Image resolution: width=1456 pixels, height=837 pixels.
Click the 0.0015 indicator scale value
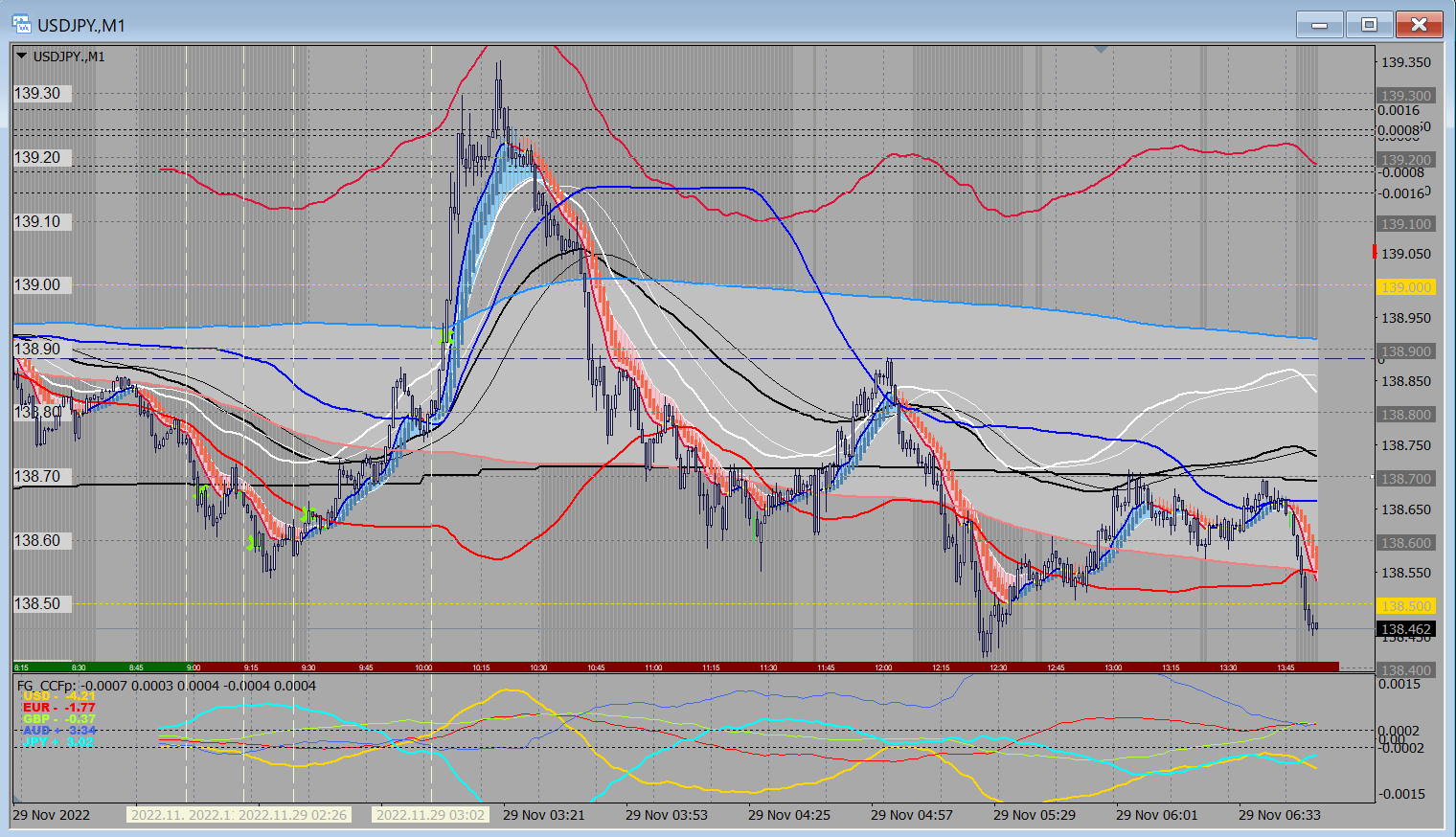(x=1399, y=684)
